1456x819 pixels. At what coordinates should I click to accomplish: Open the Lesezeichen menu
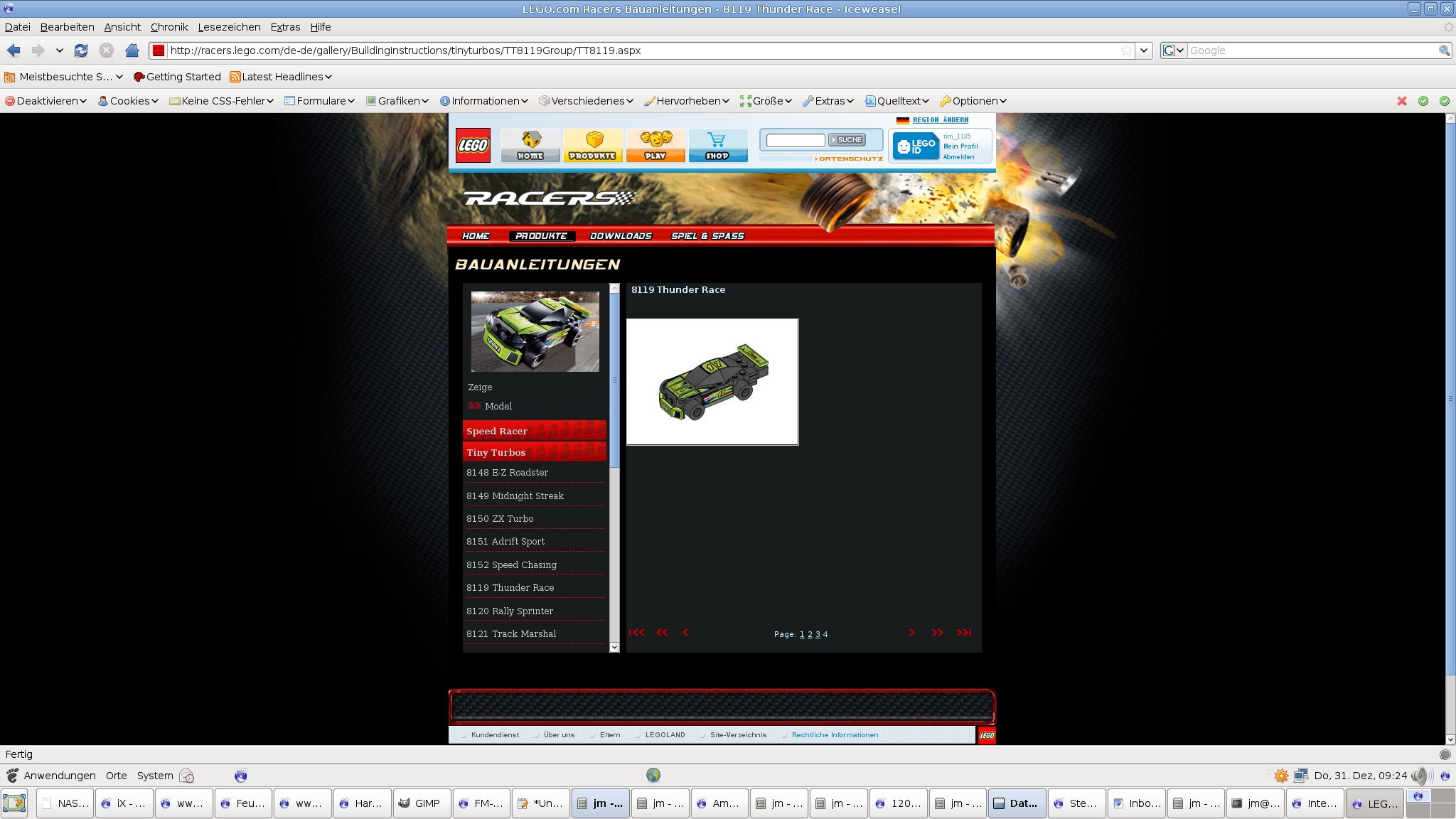tap(229, 27)
